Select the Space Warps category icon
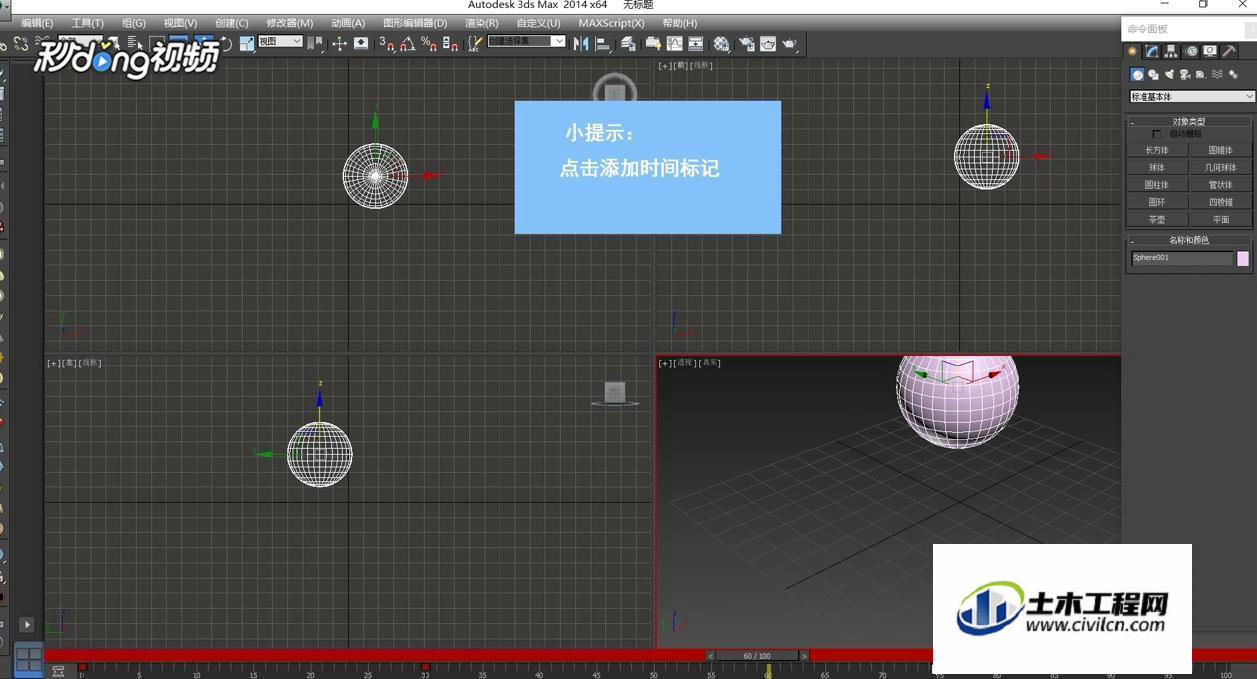Screen dimensions: 1257x679 click(x=1217, y=74)
